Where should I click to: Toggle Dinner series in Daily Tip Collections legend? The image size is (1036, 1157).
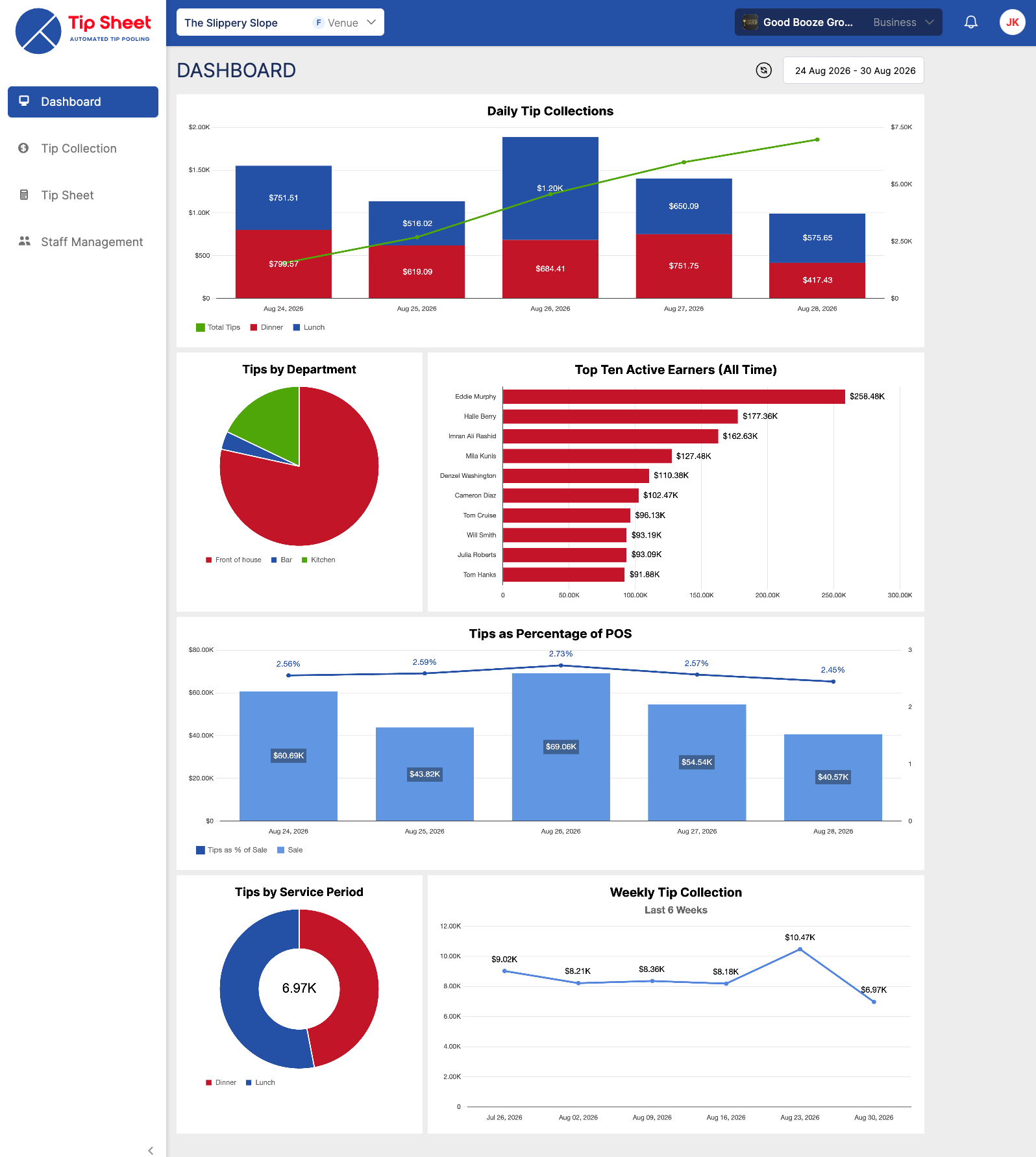[x=267, y=327]
